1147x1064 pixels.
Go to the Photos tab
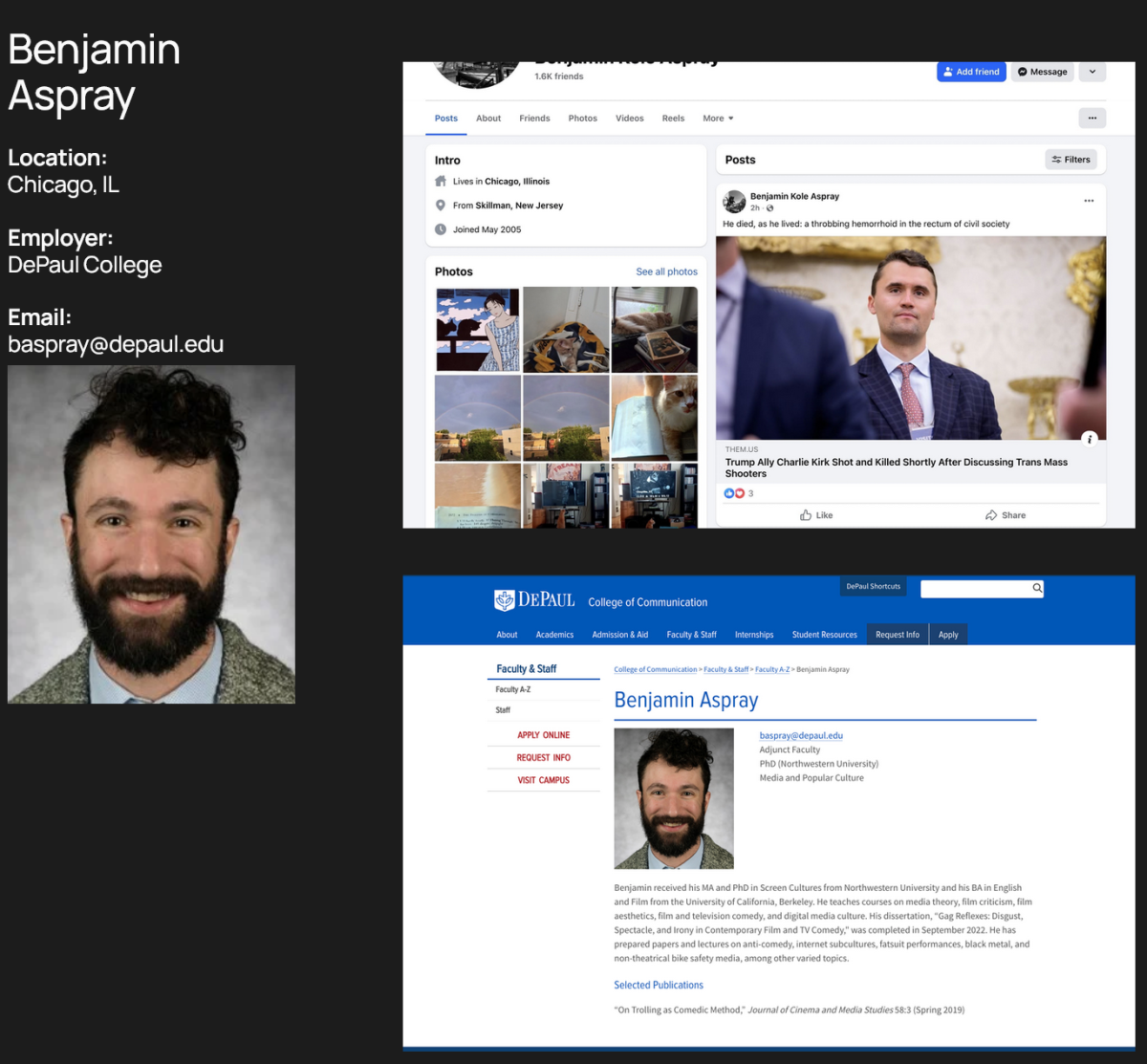[x=583, y=119]
